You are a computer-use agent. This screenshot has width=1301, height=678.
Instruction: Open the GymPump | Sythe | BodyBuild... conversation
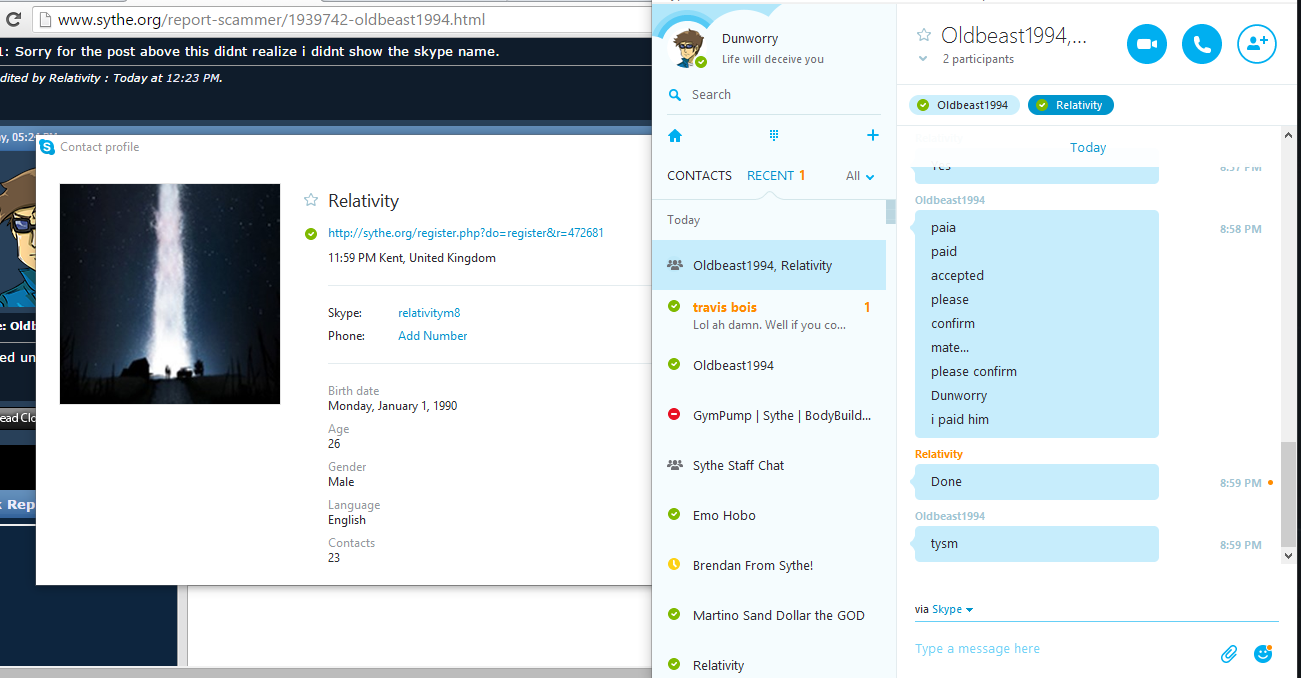(x=769, y=415)
